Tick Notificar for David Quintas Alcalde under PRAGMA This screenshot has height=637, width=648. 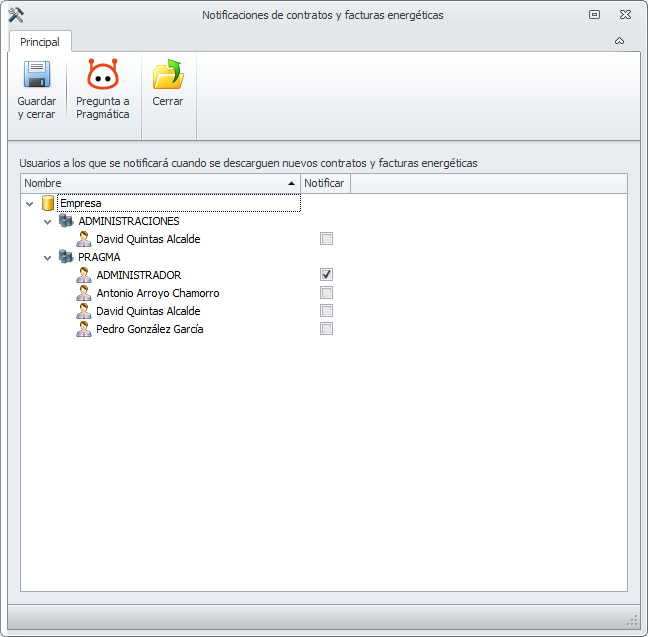(326, 310)
